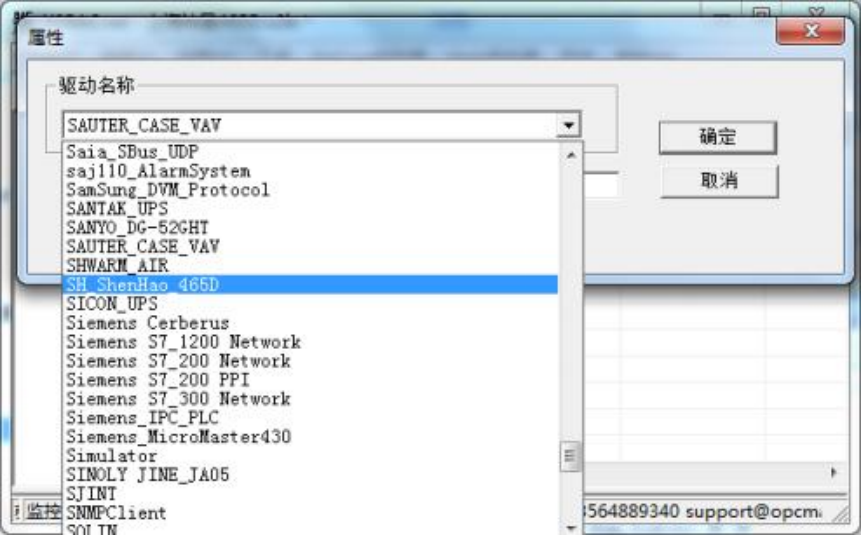This screenshot has height=536, width=862.
Task: Select Saia_SBus_UDP in the list
Action: tap(311, 152)
